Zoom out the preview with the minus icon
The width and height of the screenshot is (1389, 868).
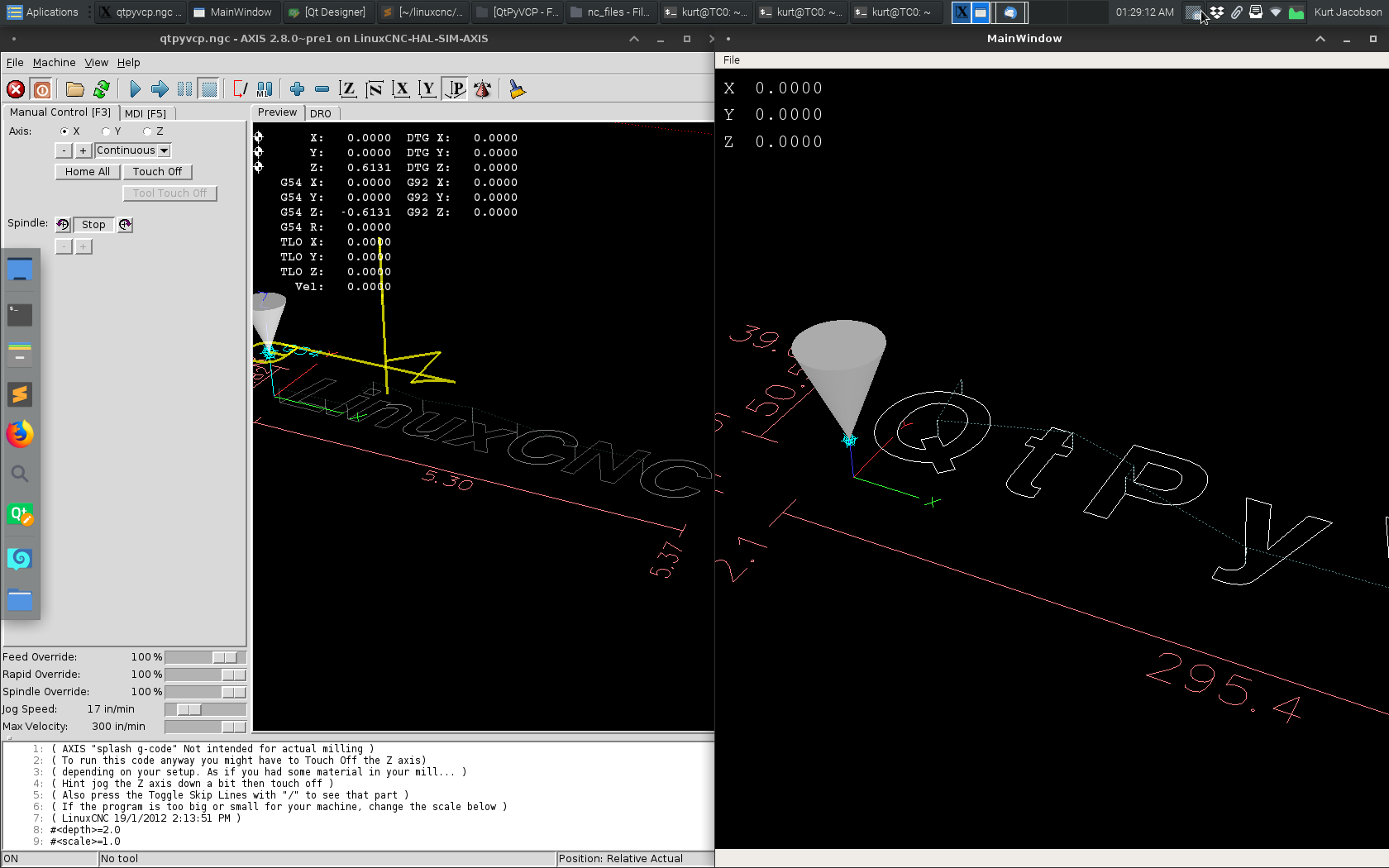322,89
